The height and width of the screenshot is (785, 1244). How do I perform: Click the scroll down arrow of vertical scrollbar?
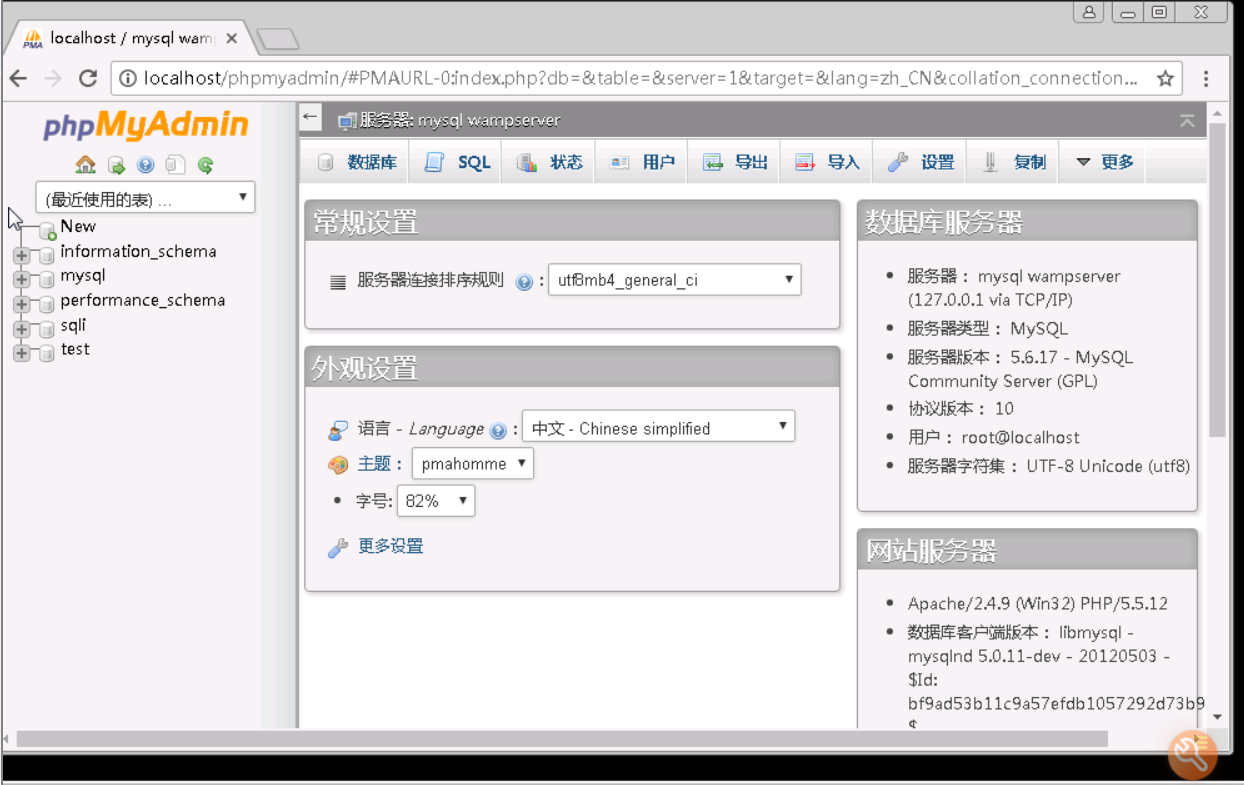(1217, 717)
